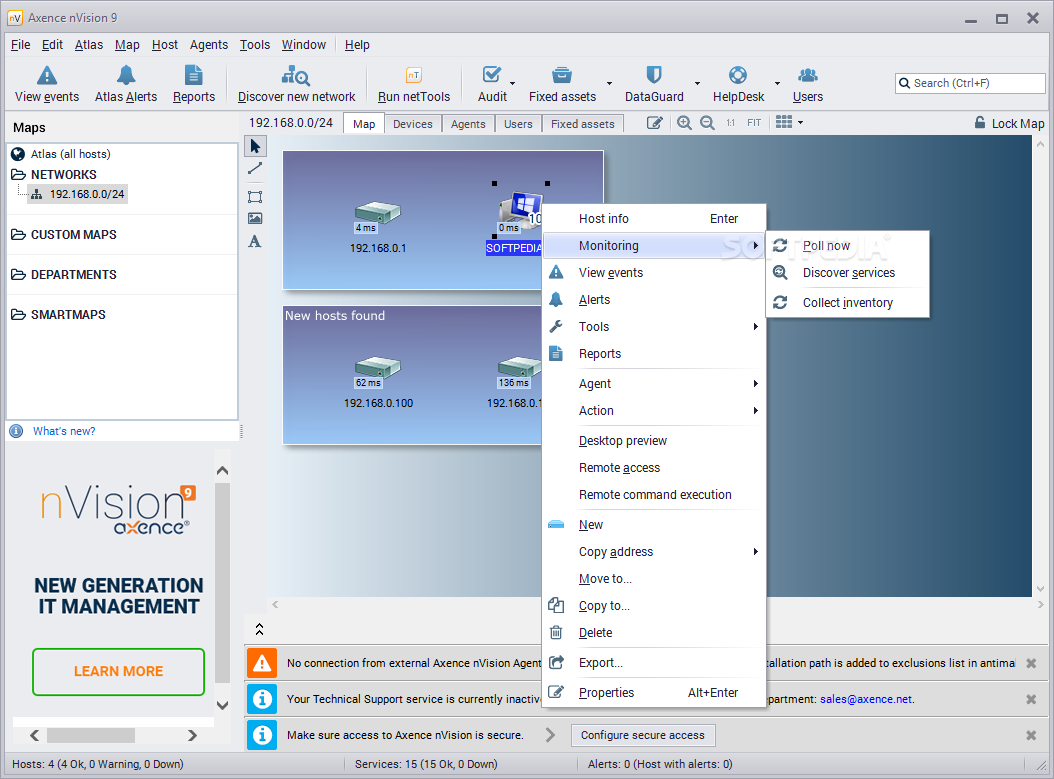Switch to the Fixed assets tab
The width and height of the screenshot is (1054, 779).
click(x=583, y=124)
